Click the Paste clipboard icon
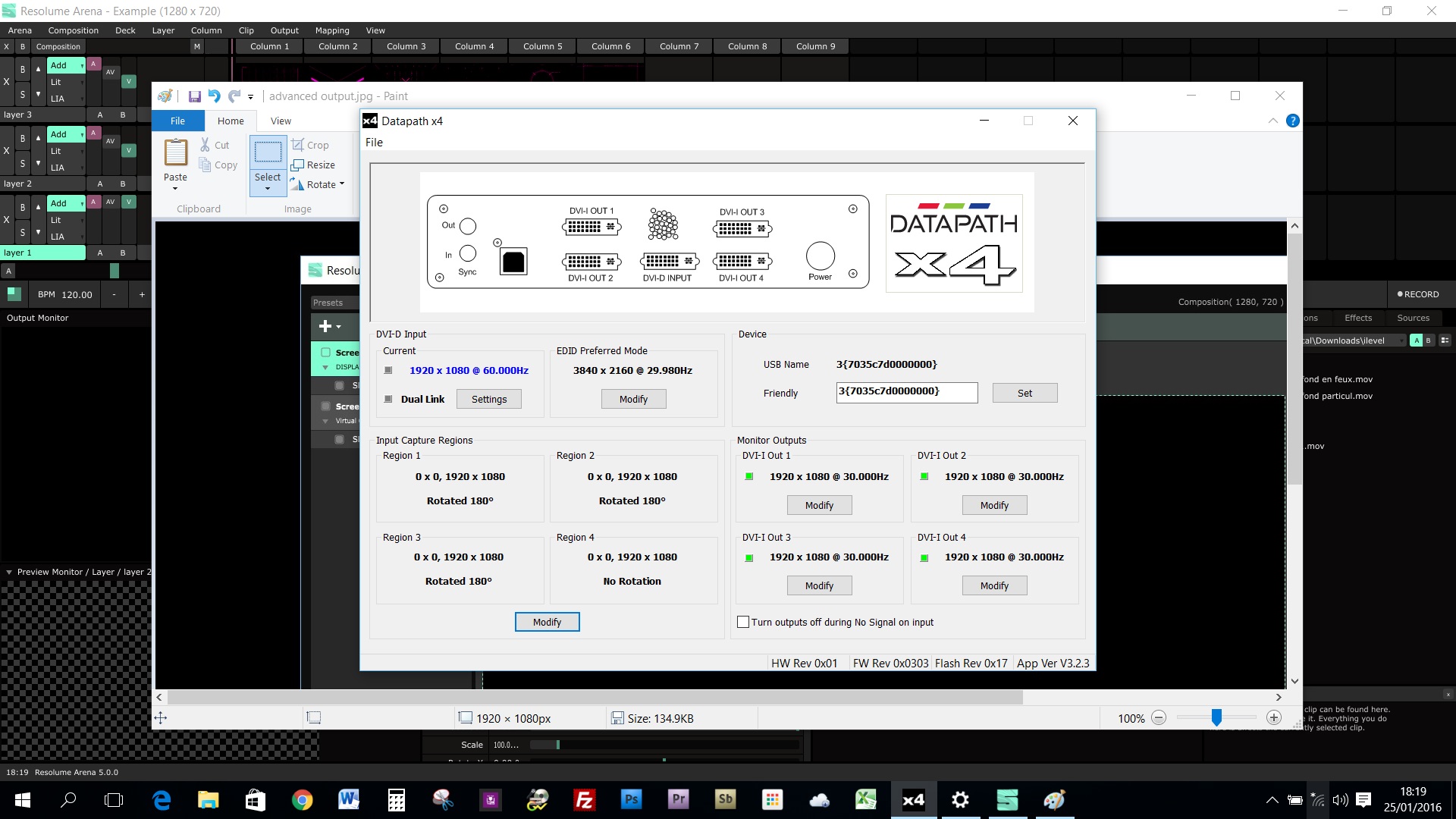Image resolution: width=1456 pixels, height=819 pixels. click(x=175, y=152)
